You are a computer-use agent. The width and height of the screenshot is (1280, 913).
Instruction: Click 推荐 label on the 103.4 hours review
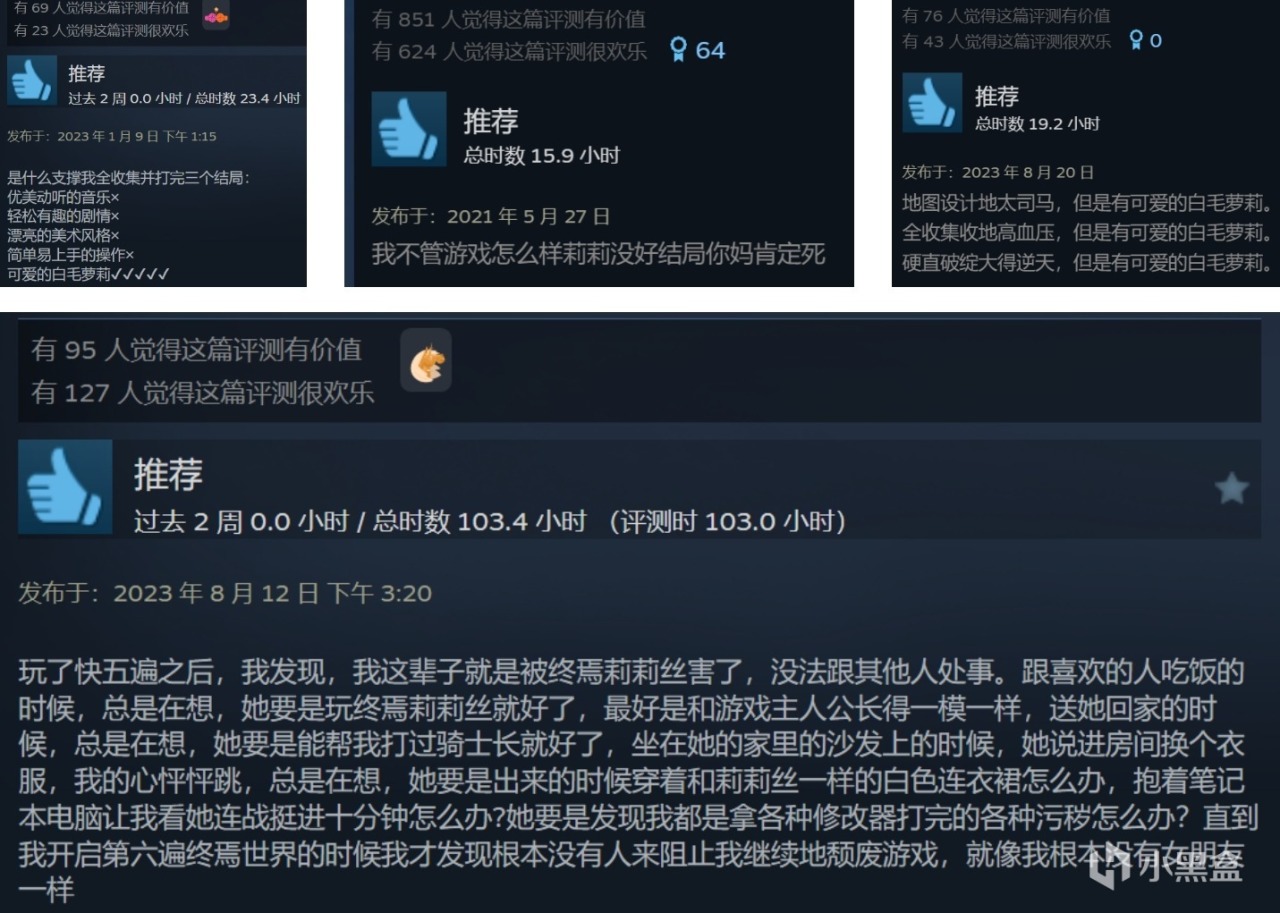(168, 473)
